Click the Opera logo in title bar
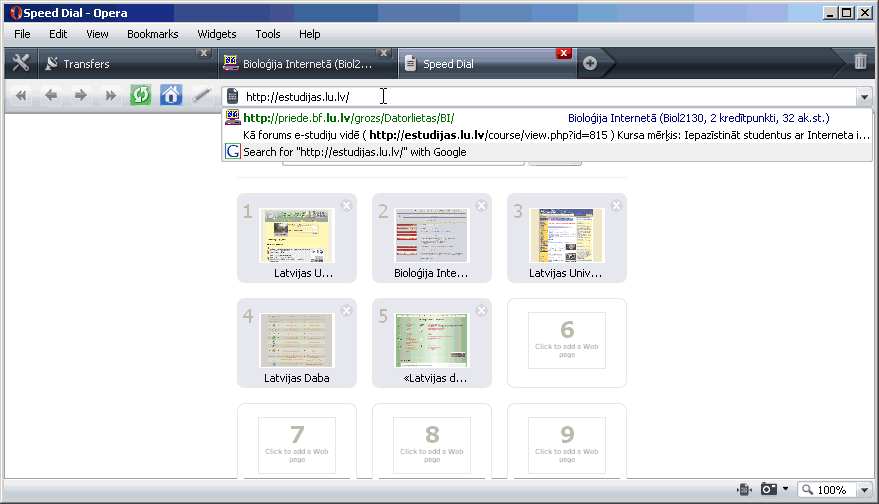Screen dimensions: 879x504 tap(16, 13)
